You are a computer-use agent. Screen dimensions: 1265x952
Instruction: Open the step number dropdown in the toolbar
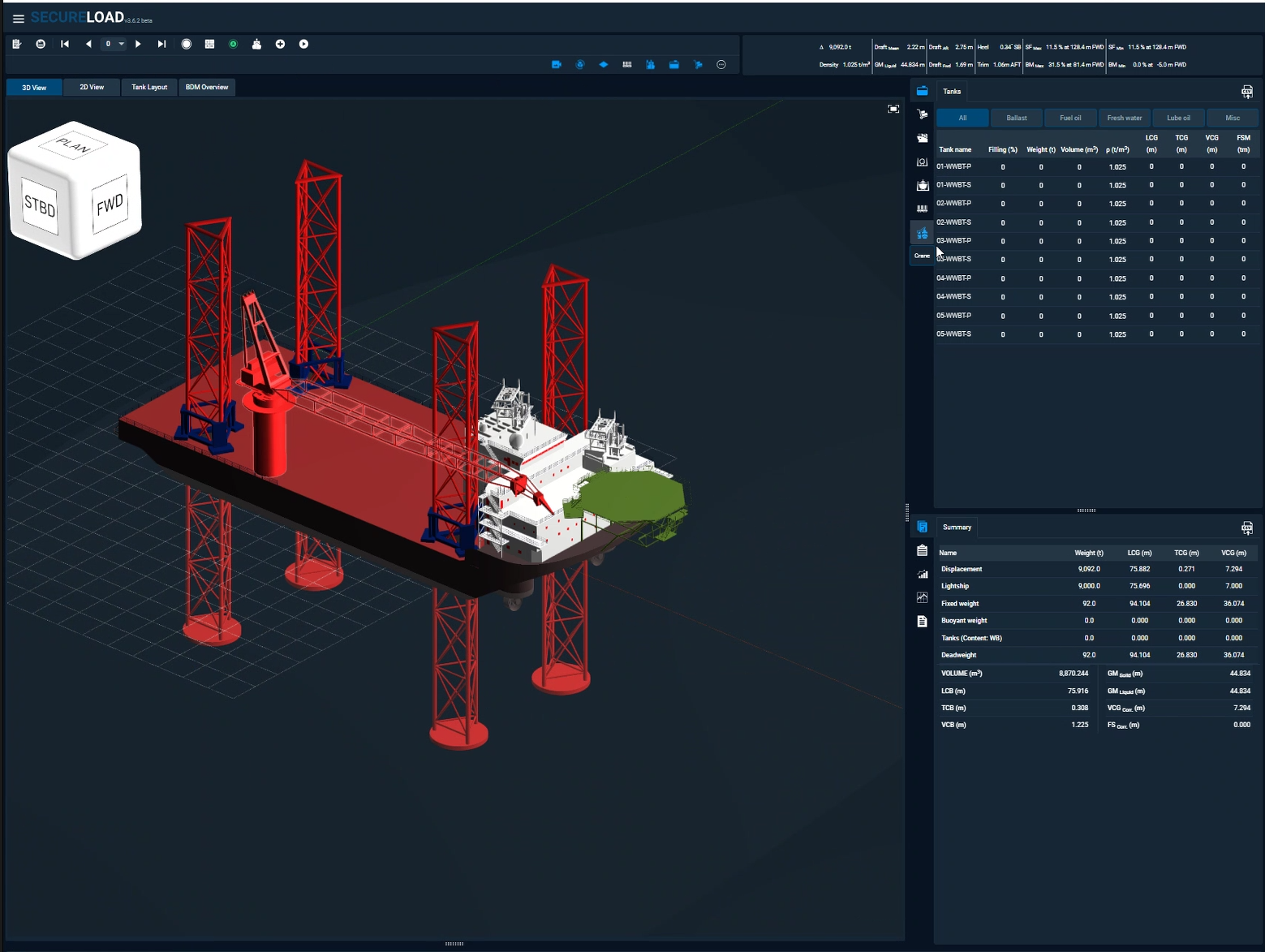pyautogui.click(x=121, y=45)
